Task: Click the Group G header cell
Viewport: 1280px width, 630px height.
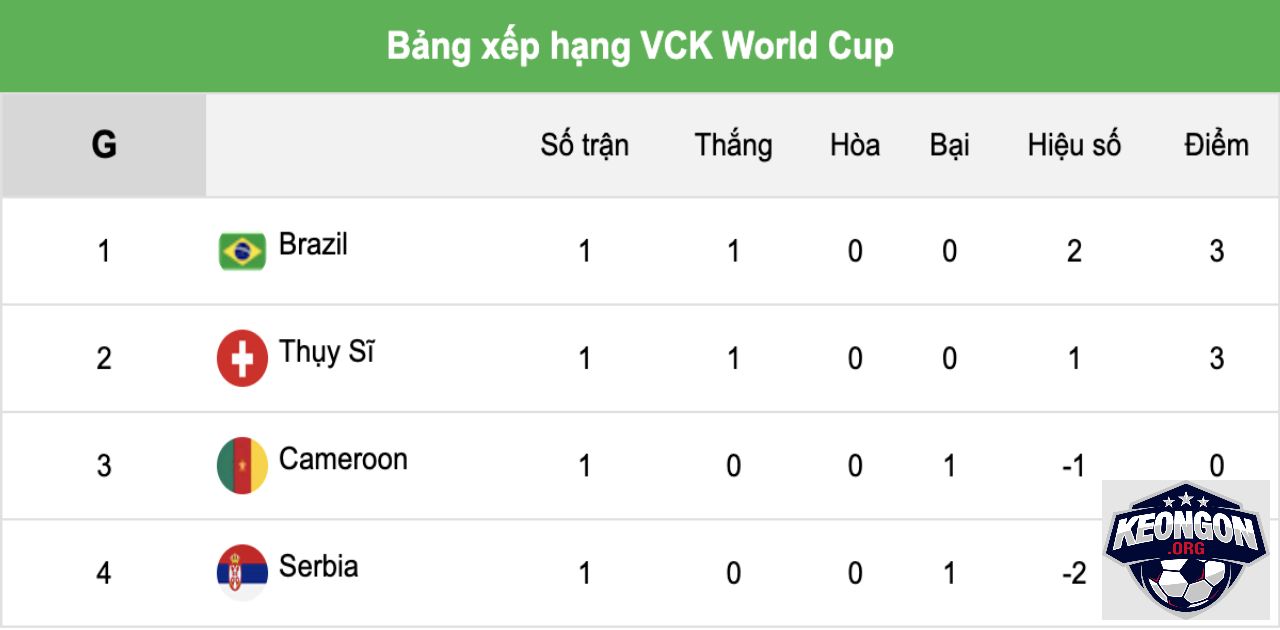Action: [104, 145]
